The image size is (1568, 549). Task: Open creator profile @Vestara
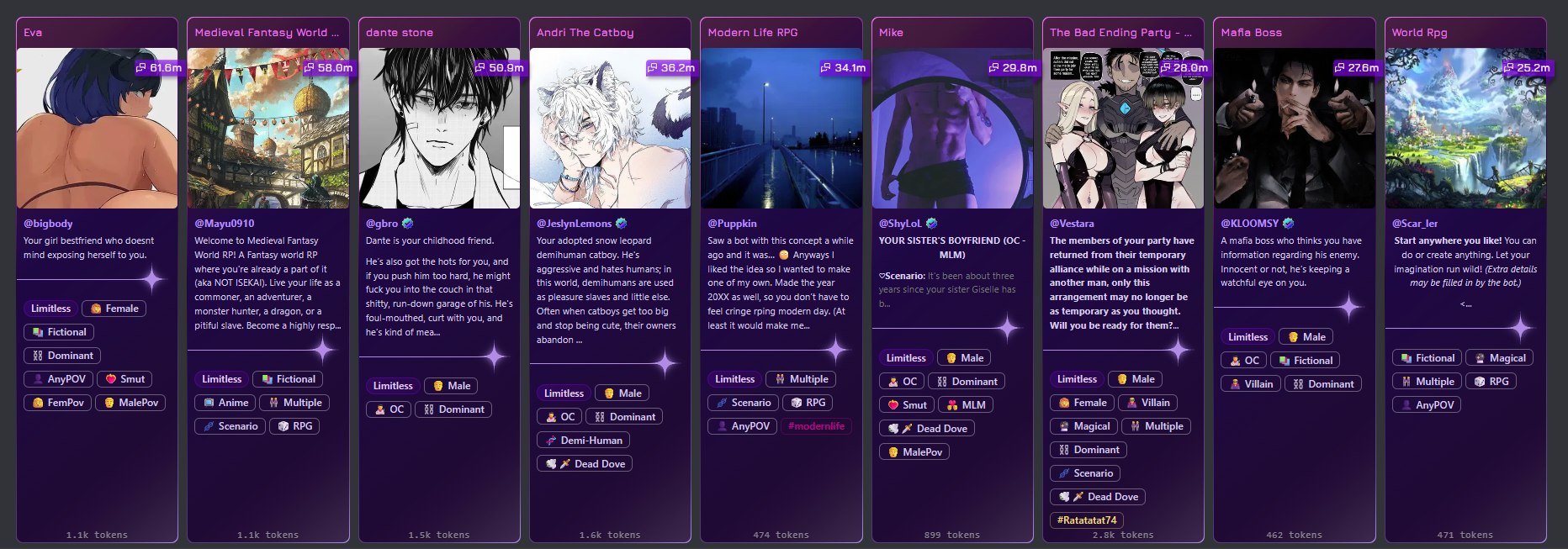pyautogui.click(x=1072, y=224)
